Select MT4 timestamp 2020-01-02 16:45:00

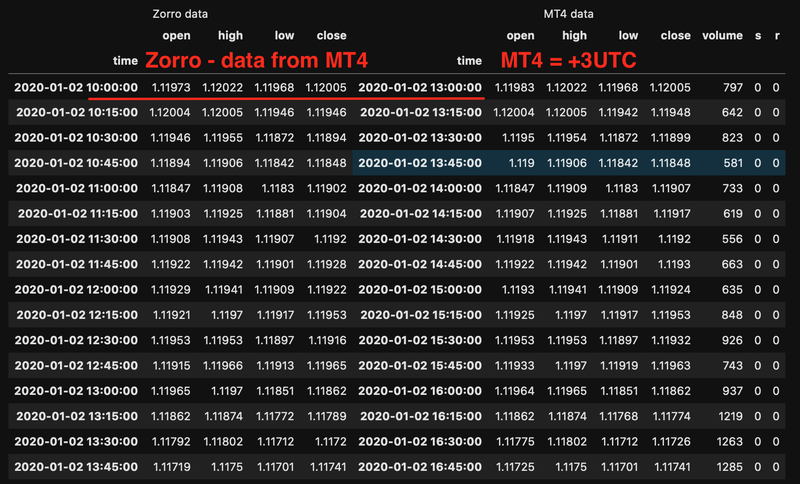click(x=420, y=465)
